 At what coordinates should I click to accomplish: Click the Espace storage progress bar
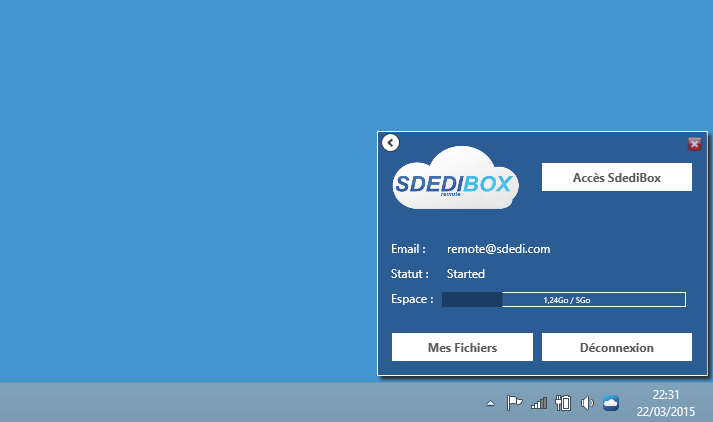[564, 300]
